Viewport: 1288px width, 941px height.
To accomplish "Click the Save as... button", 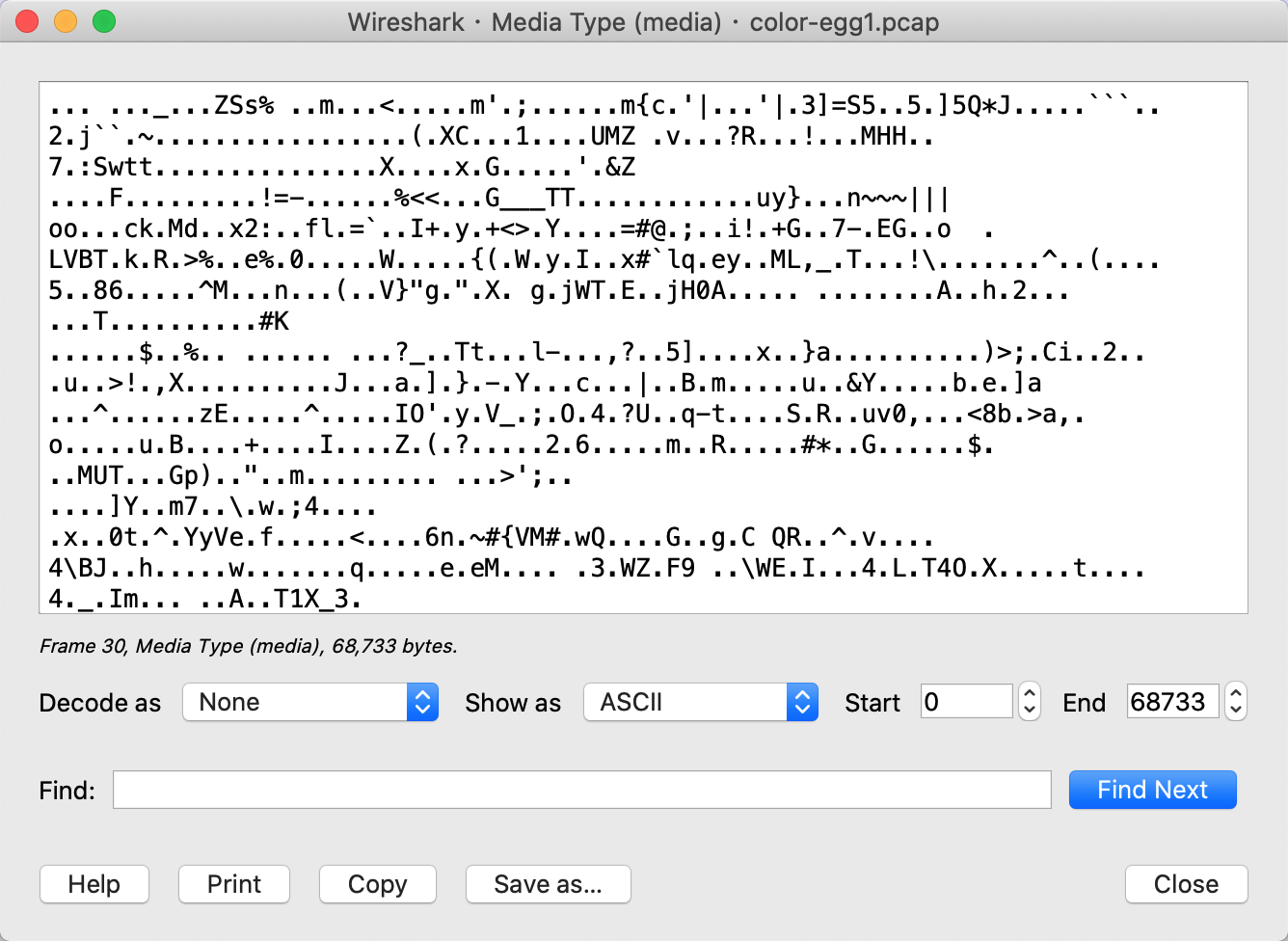I will coord(548,884).
